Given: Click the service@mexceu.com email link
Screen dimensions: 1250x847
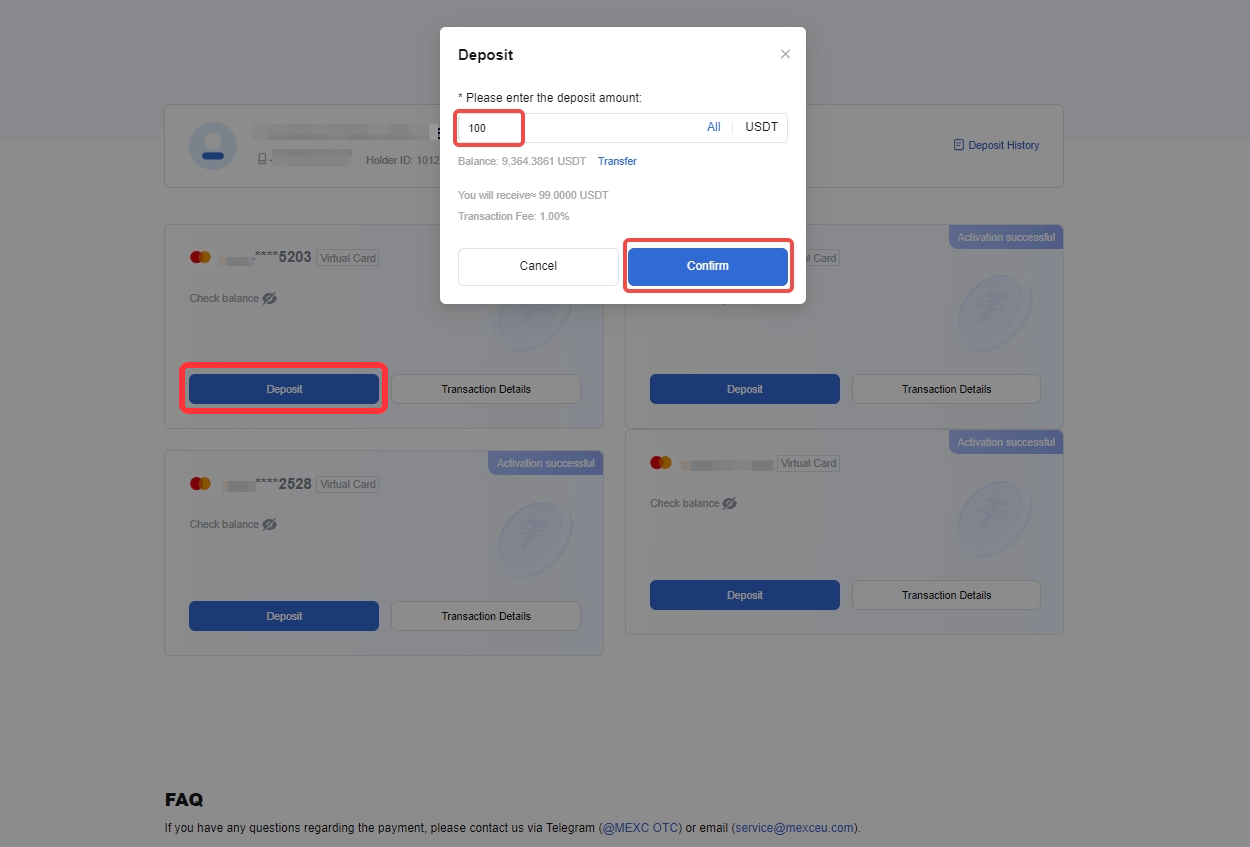Looking at the screenshot, I should point(794,828).
